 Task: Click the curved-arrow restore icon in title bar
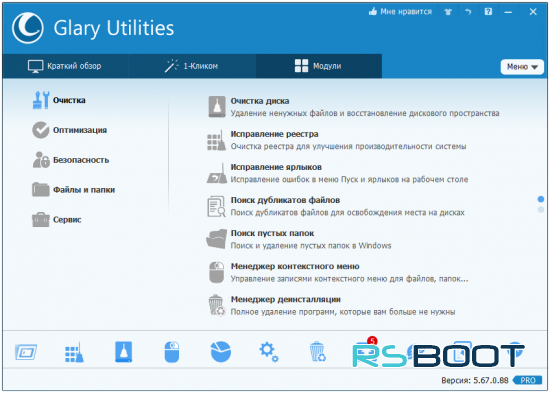pyautogui.click(x=468, y=12)
